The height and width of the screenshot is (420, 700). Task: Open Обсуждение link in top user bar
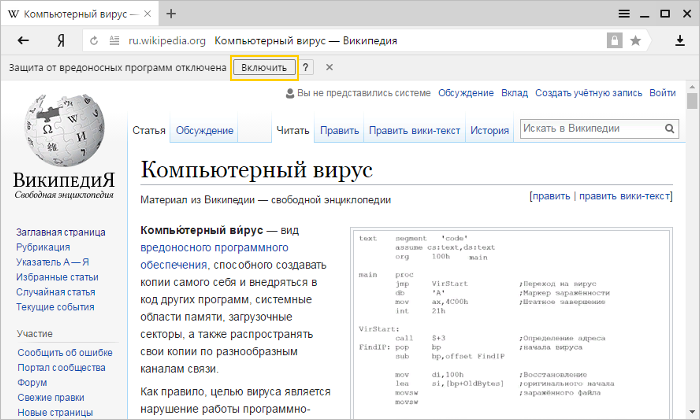[x=466, y=93]
